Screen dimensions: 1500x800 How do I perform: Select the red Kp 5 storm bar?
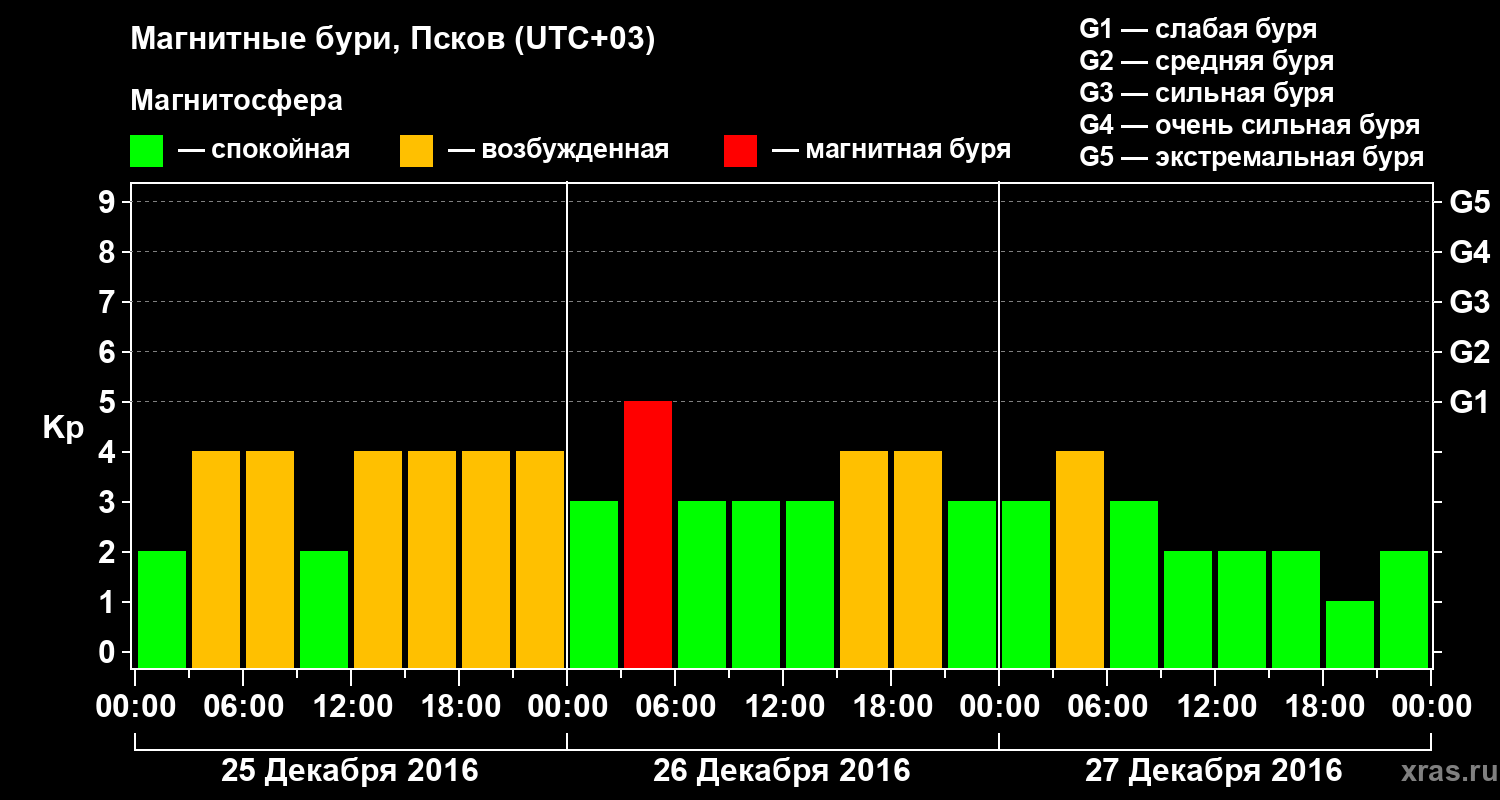[x=648, y=534]
